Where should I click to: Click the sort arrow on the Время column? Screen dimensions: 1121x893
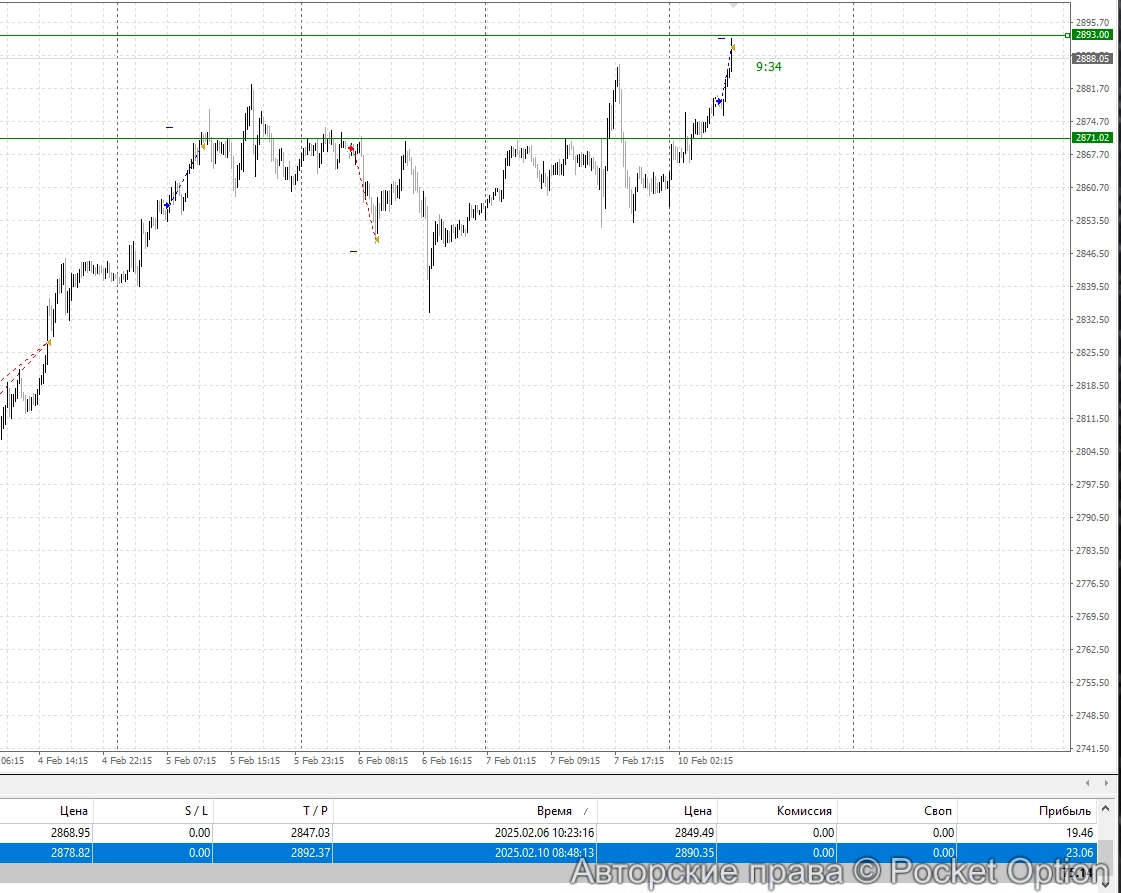click(x=584, y=811)
